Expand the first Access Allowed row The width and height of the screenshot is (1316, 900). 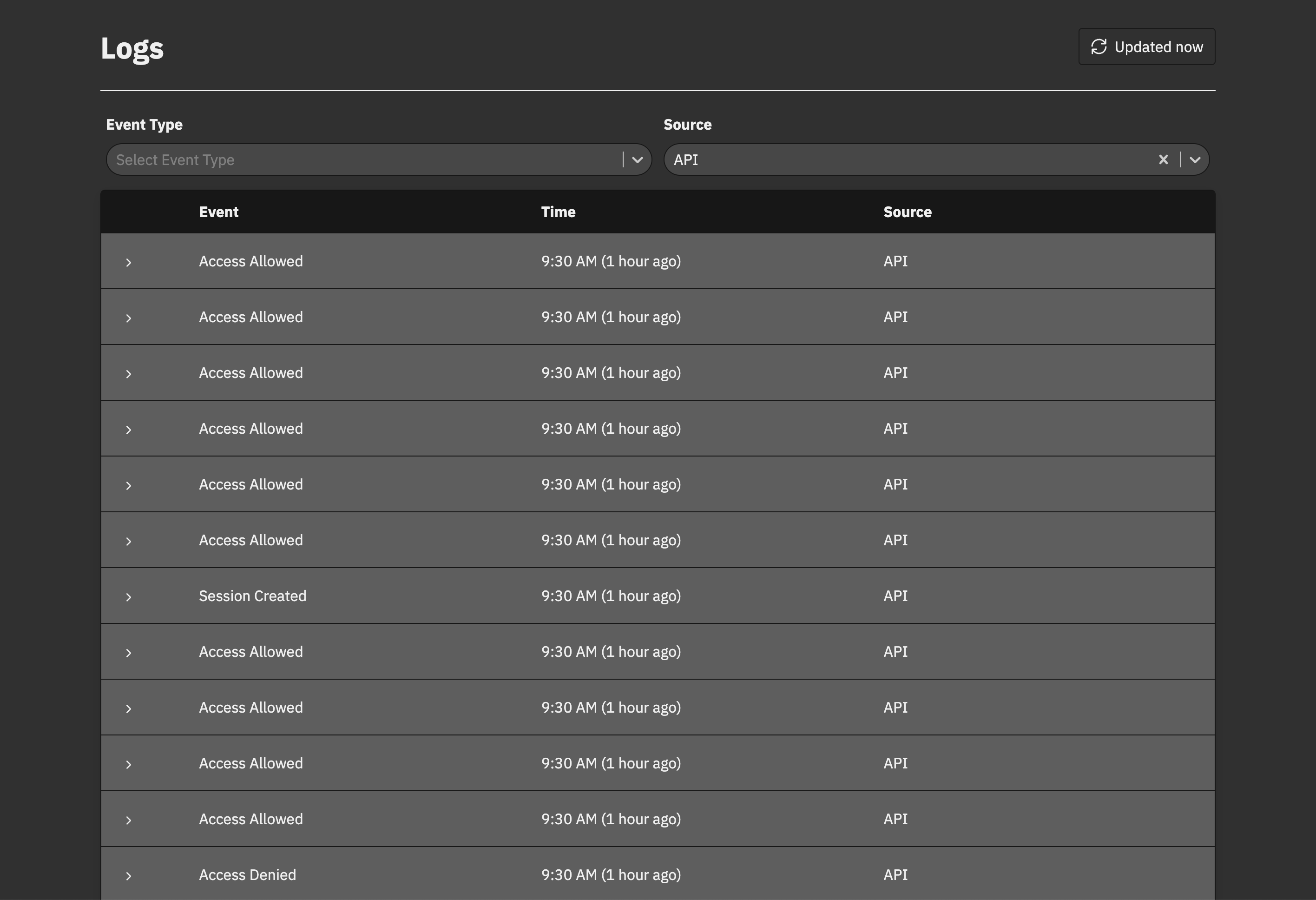(129, 262)
